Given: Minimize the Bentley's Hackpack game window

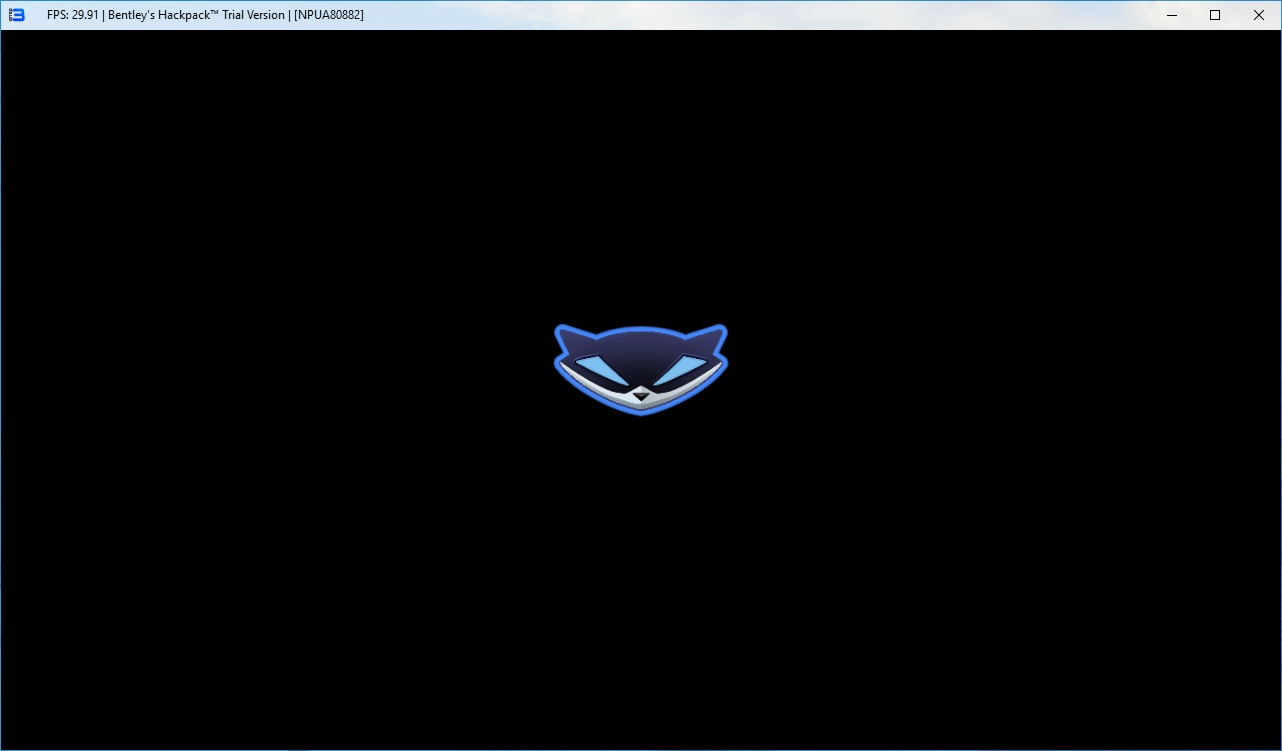Looking at the screenshot, I should [x=1169, y=15].
